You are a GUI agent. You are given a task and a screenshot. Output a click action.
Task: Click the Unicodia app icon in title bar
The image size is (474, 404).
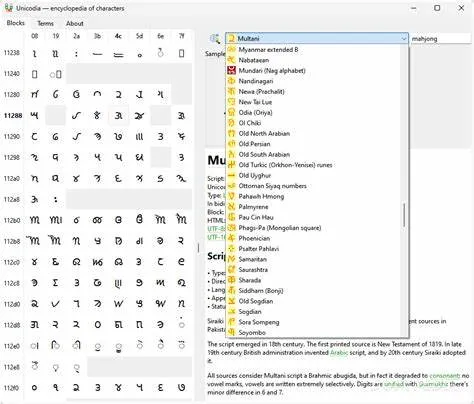tap(9, 8)
